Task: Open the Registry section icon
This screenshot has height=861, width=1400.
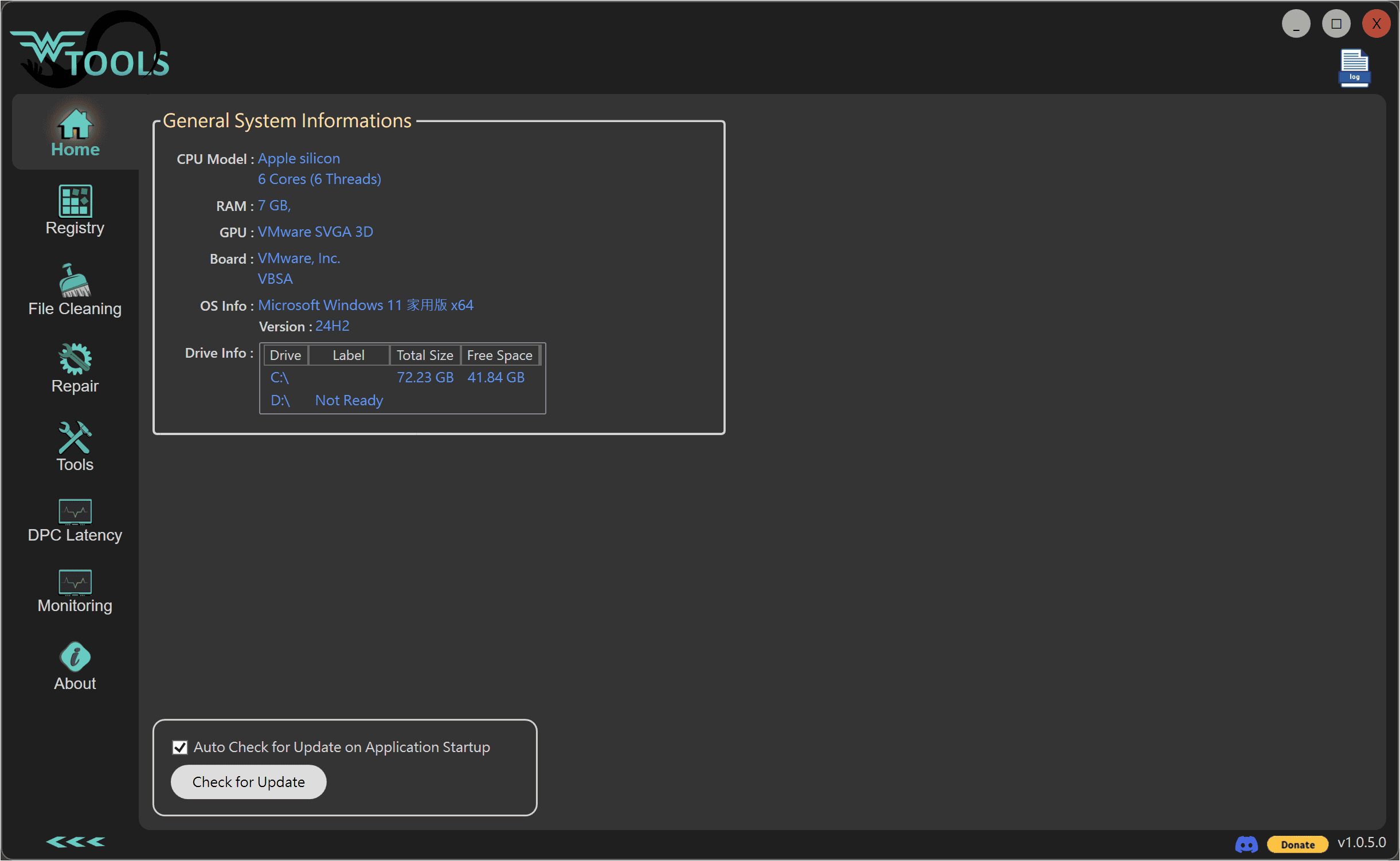Action: tap(75, 201)
